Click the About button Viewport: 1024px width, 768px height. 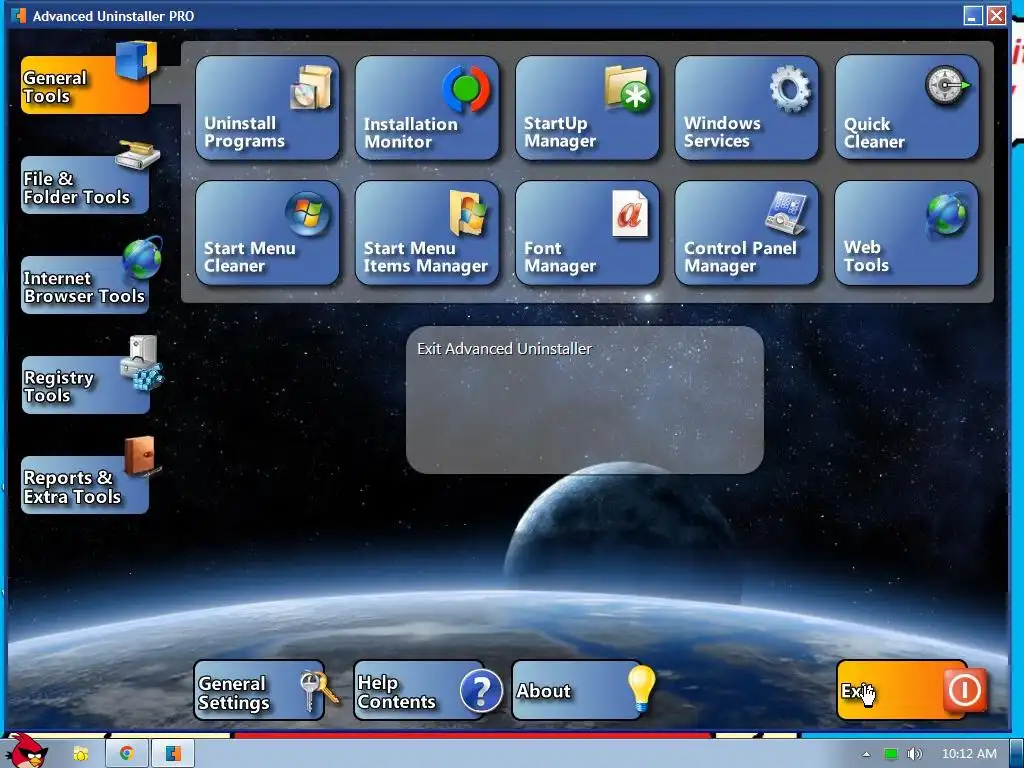[x=577, y=690]
